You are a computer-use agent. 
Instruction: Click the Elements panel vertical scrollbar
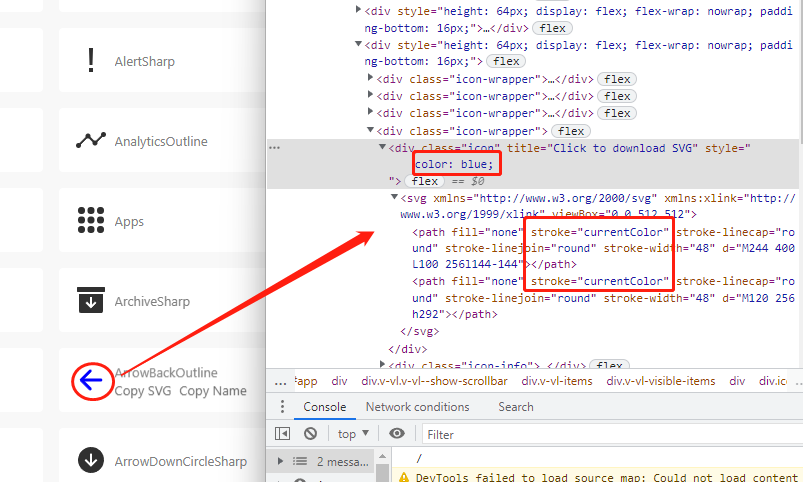[x=801, y=72]
